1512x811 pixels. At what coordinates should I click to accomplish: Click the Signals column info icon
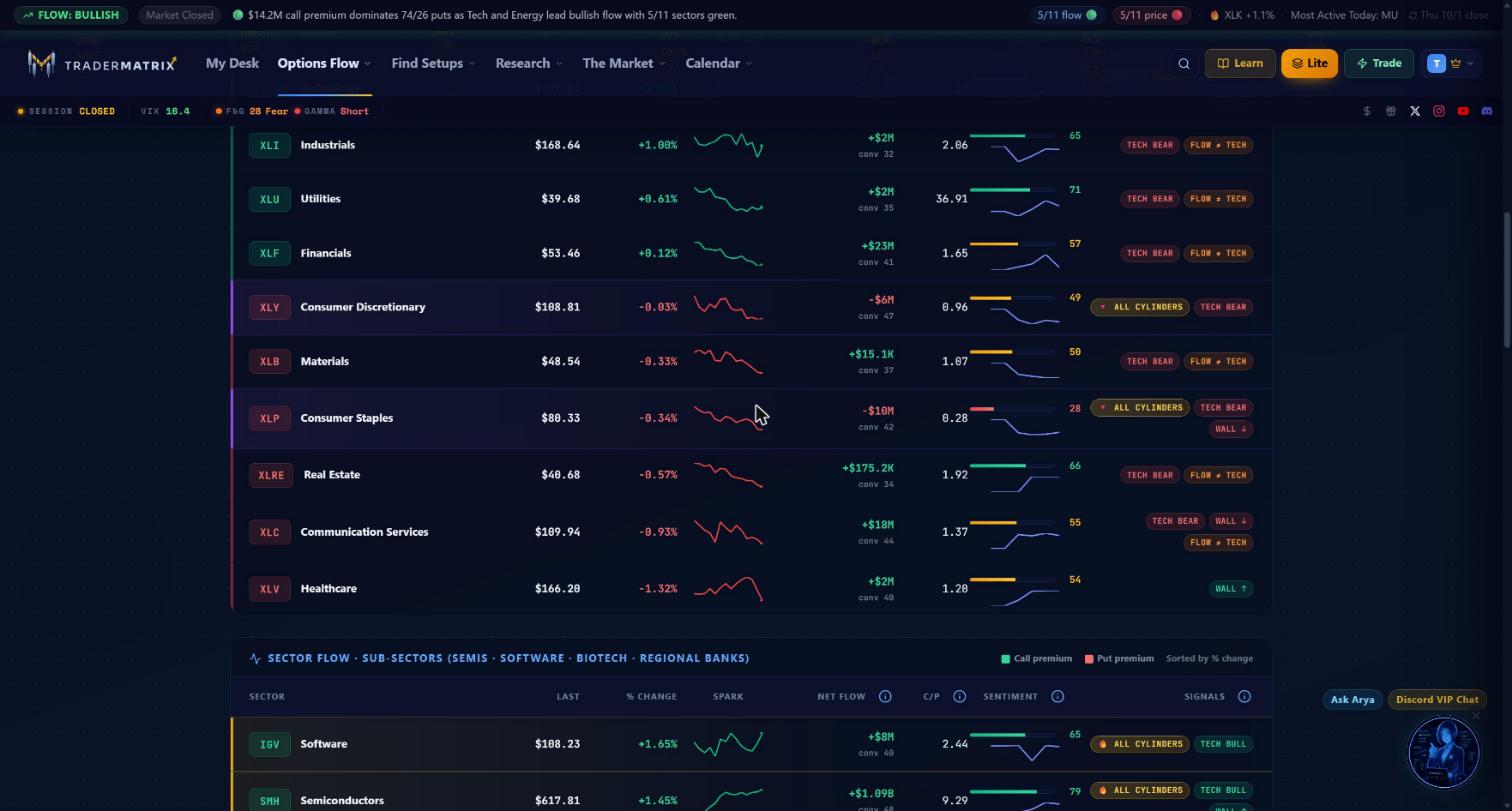coord(1244,696)
